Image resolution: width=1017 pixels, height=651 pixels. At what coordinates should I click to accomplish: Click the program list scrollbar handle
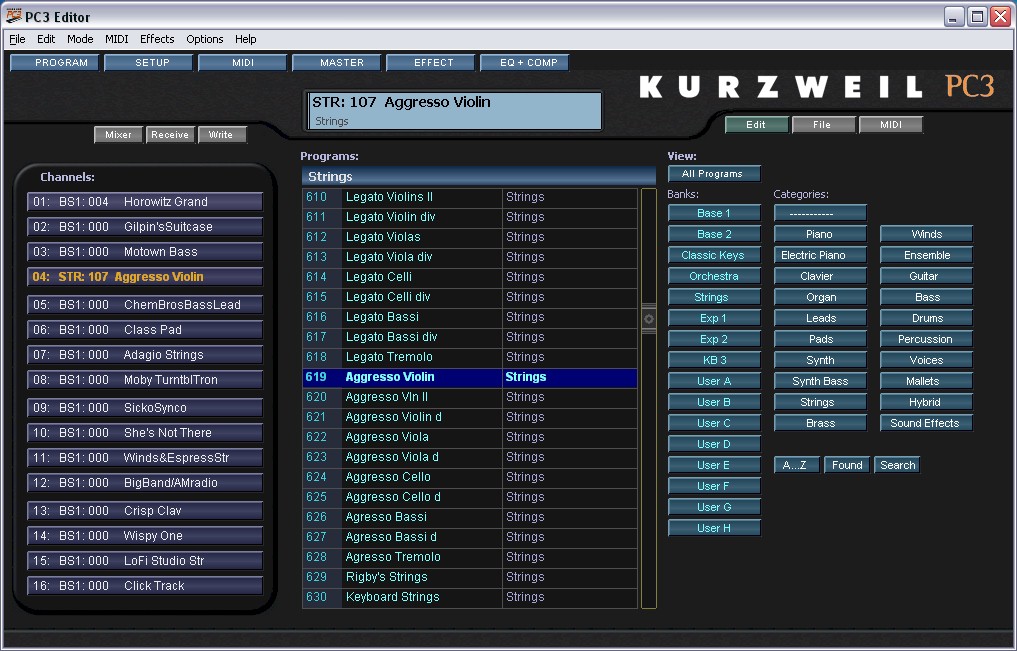pos(649,318)
